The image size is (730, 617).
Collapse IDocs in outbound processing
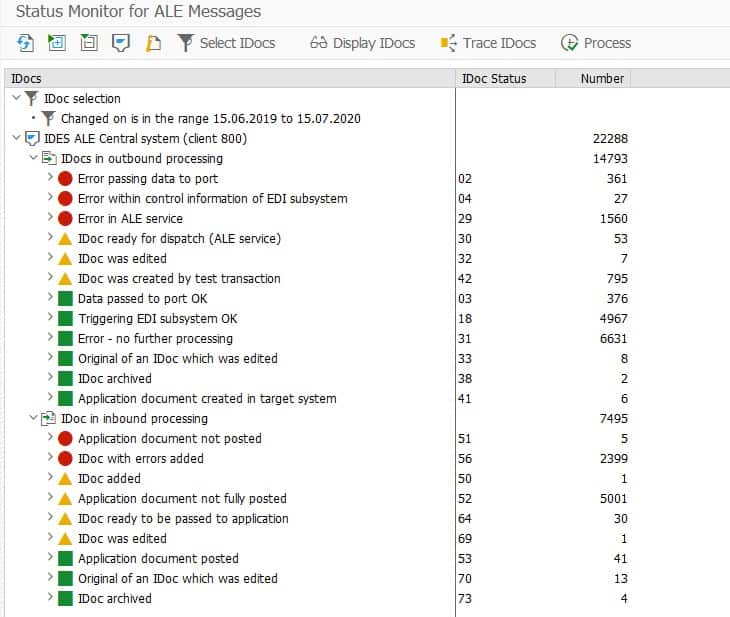34,158
